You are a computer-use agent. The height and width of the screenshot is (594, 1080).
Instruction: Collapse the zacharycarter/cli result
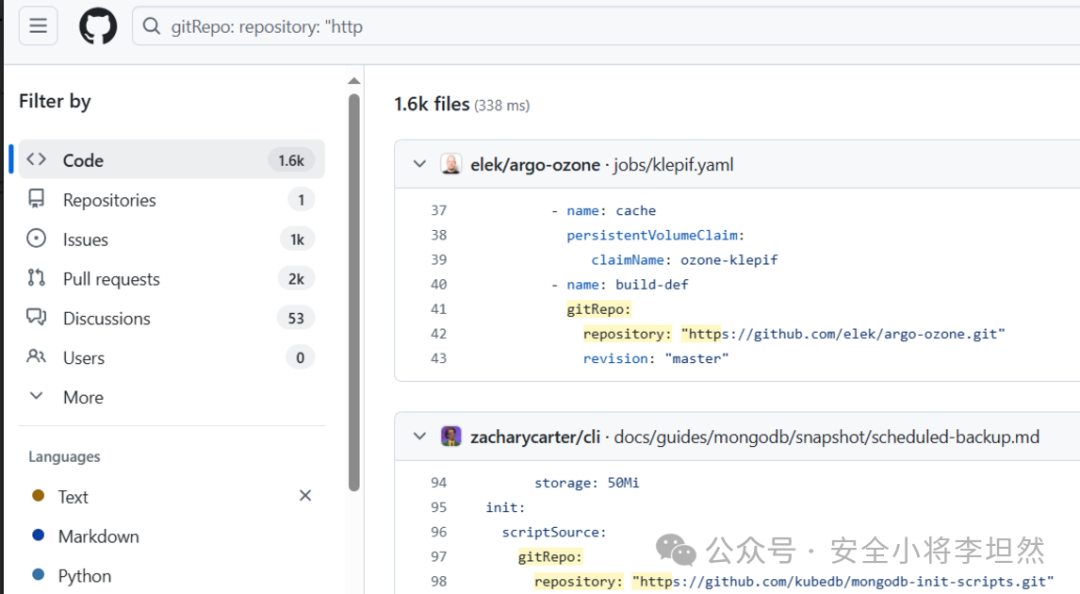pyautogui.click(x=419, y=436)
